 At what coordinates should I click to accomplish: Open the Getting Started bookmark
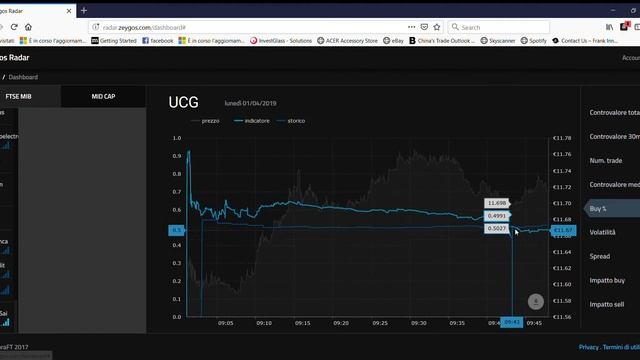114,40
